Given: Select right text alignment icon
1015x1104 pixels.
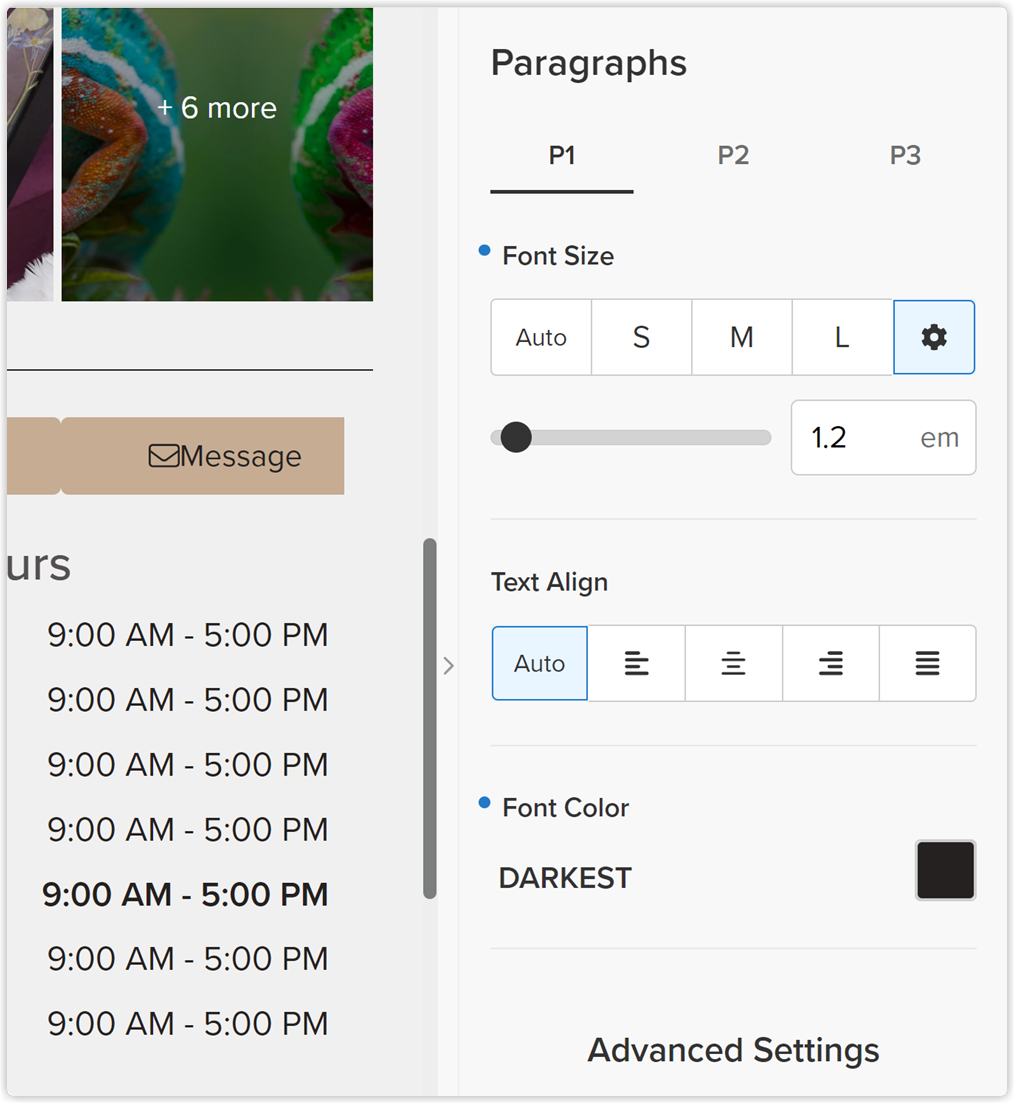Looking at the screenshot, I should tap(831, 663).
